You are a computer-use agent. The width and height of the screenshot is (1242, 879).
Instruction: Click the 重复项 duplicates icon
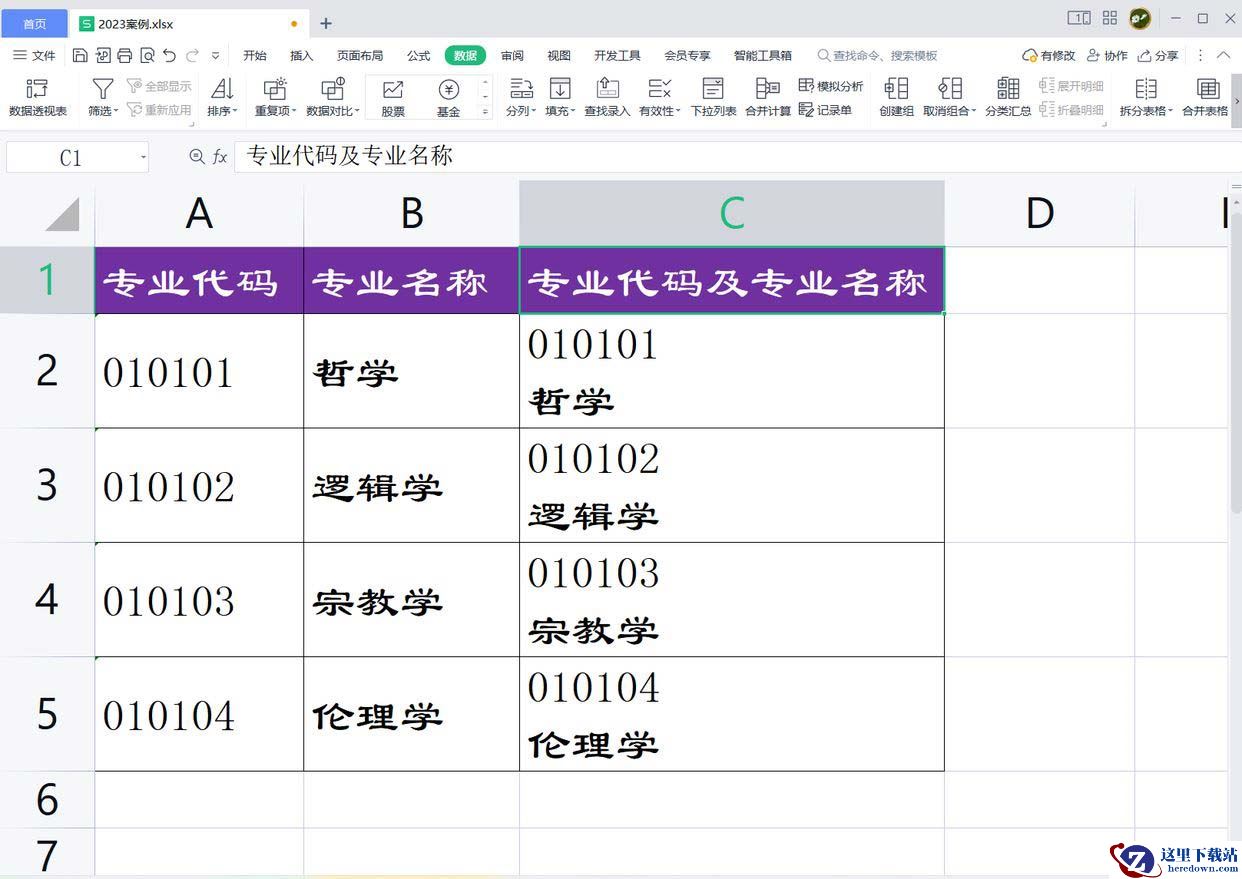(x=274, y=89)
